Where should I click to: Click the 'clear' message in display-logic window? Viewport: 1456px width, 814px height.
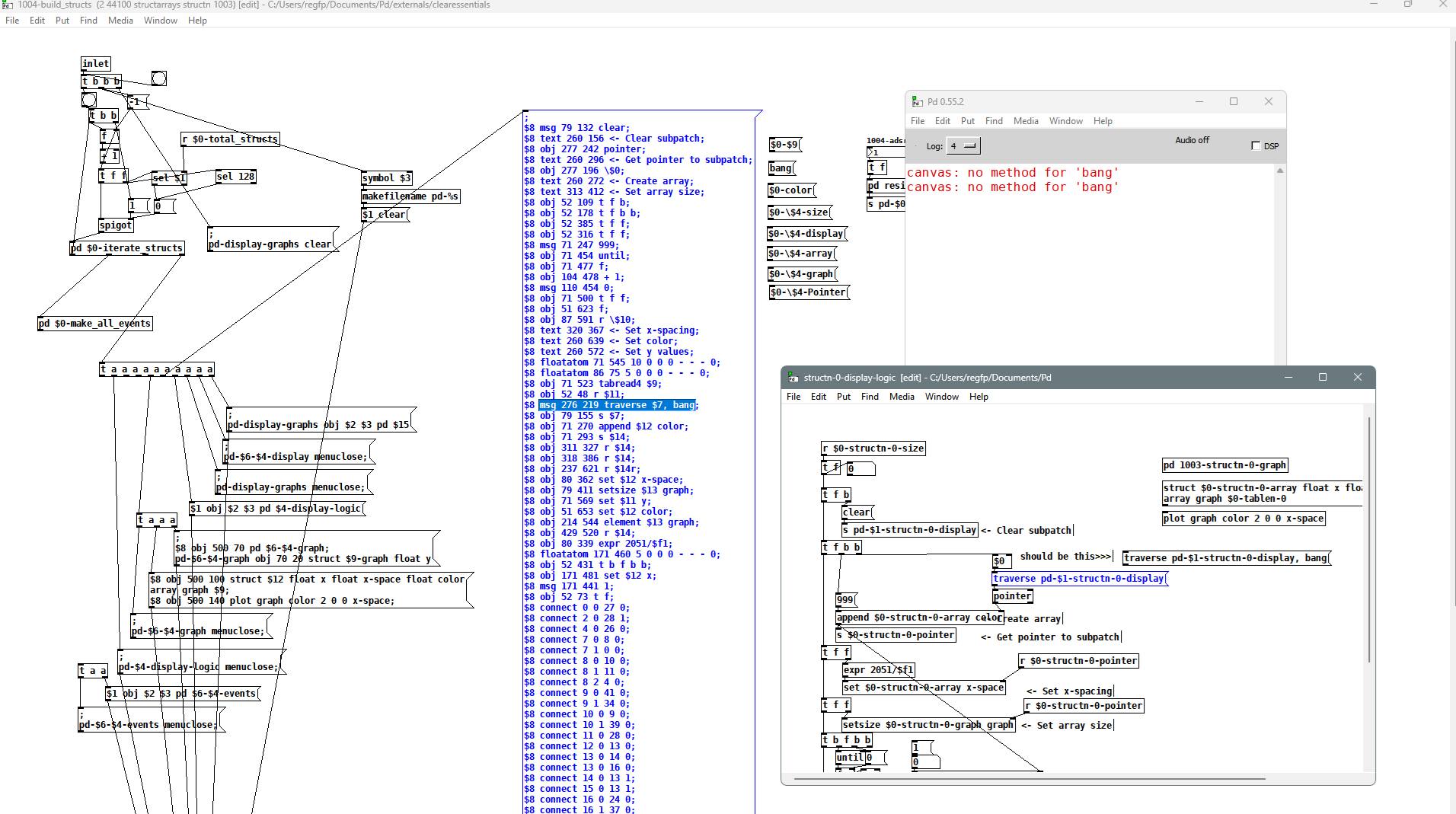click(857, 512)
